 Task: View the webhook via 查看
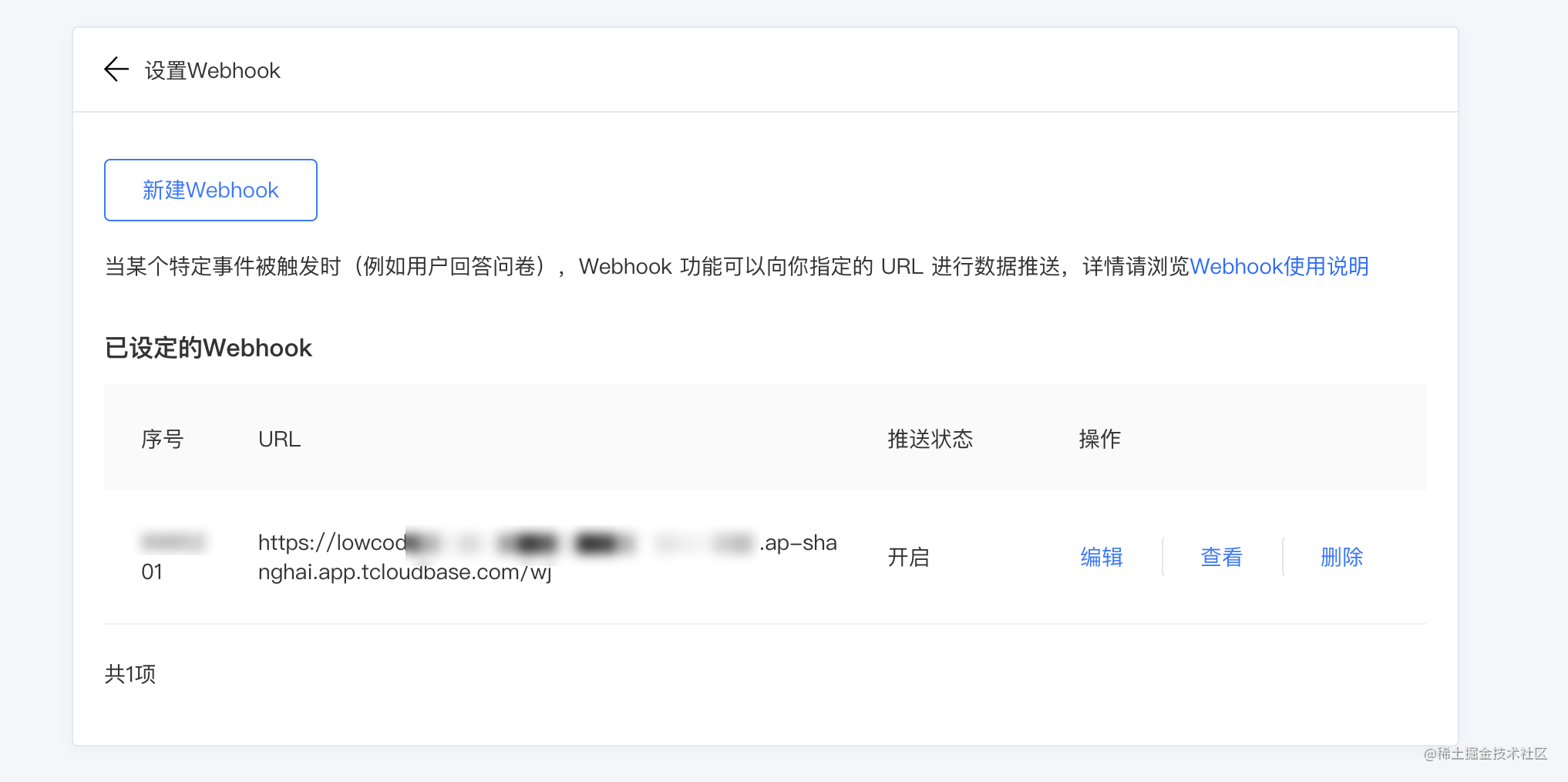pyautogui.click(x=1221, y=557)
